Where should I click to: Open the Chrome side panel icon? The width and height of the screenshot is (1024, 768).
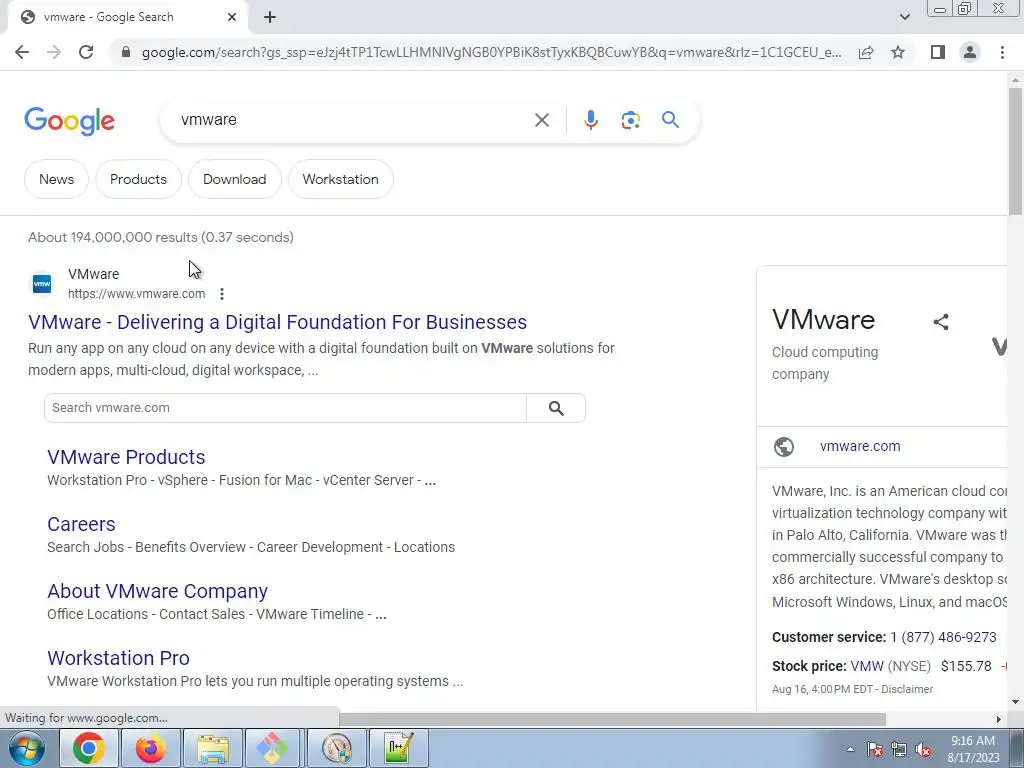tap(938, 52)
